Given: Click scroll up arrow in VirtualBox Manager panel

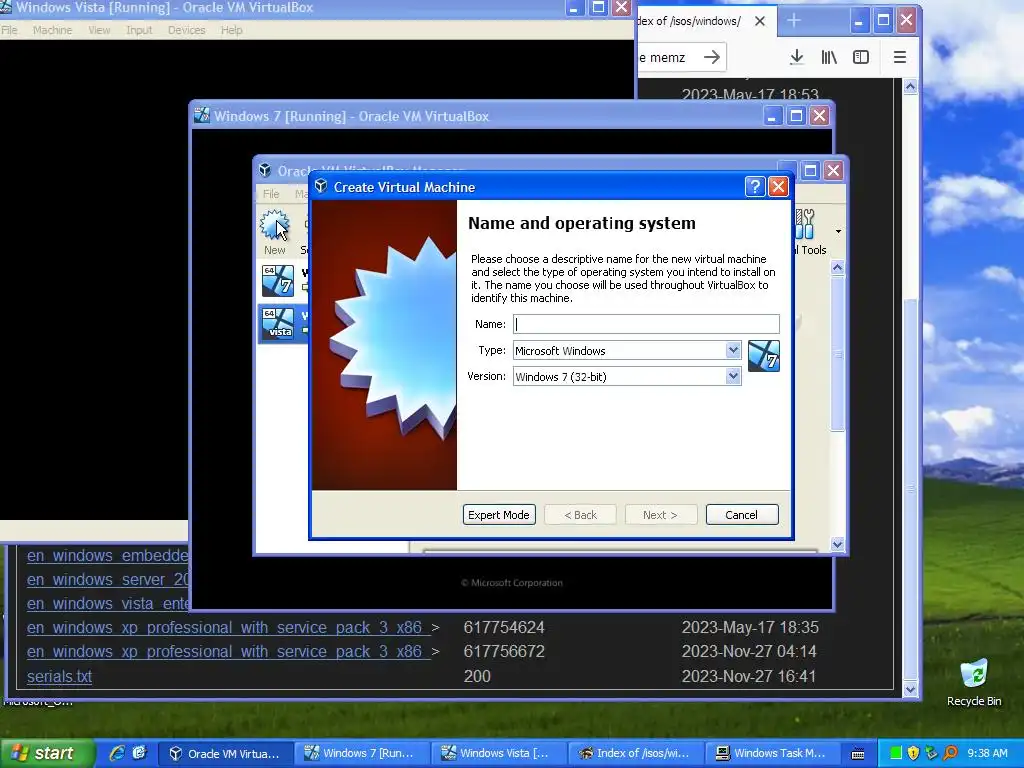Looking at the screenshot, I should pyautogui.click(x=837, y=268).
